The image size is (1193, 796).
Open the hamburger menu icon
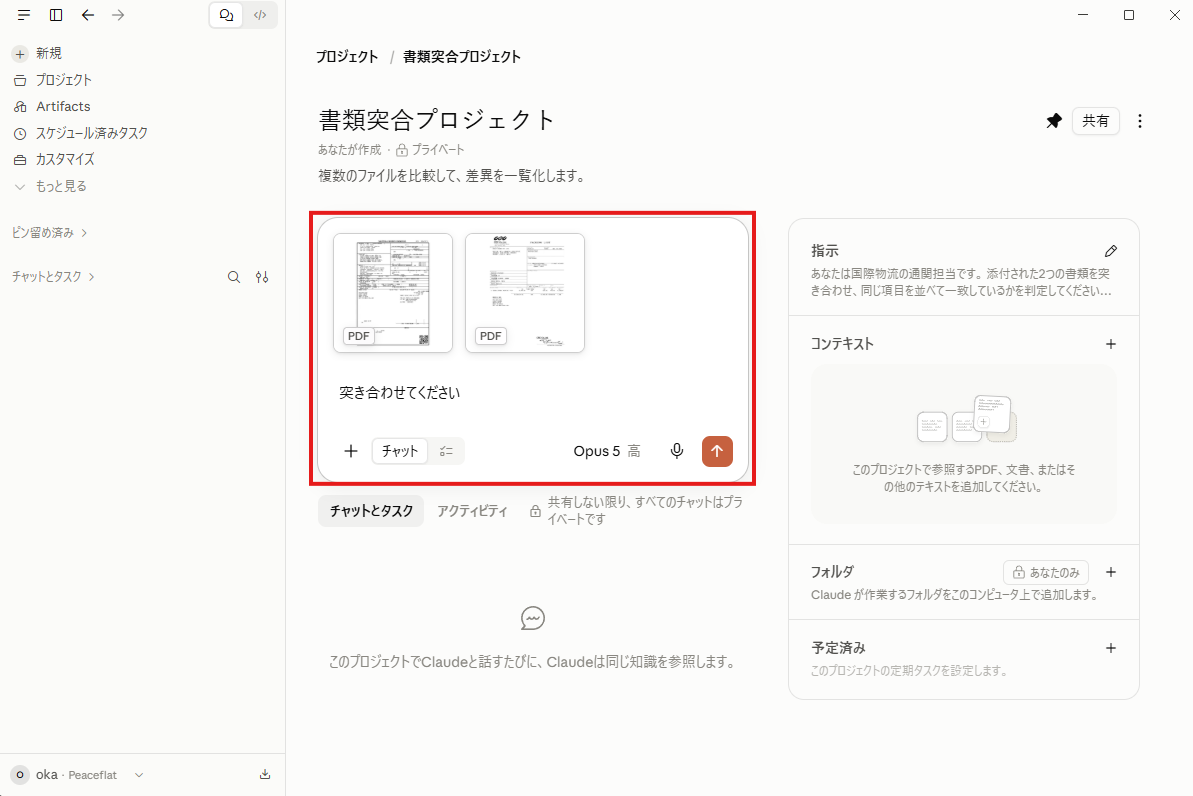tap(24, 15)
